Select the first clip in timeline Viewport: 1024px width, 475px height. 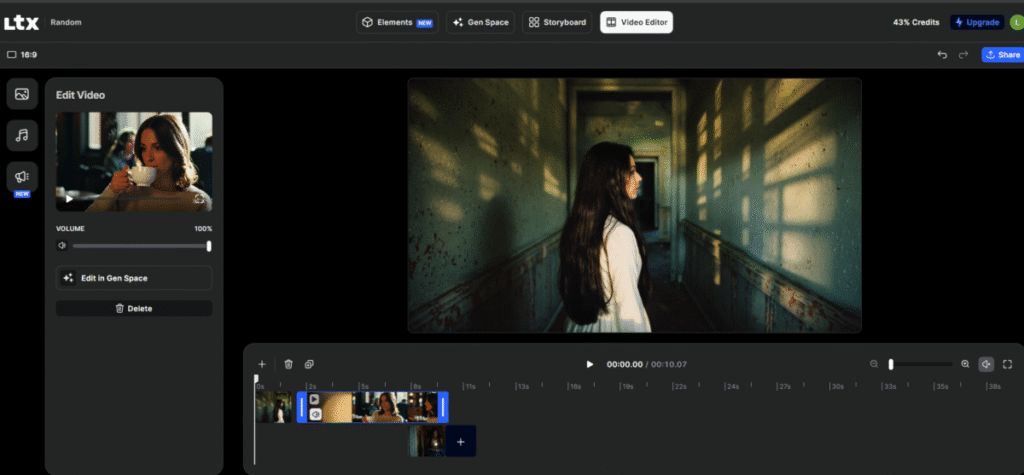point(274,407)
